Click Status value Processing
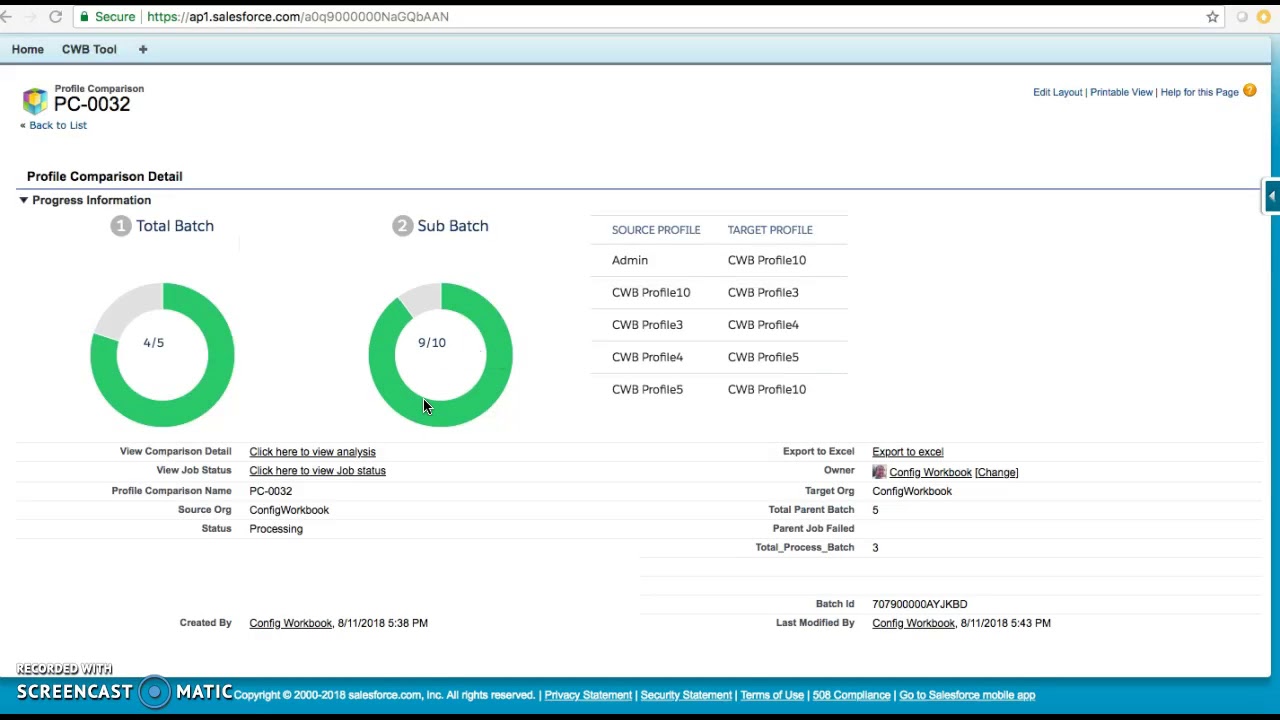1280x720 pixels. tap(276, 529)
